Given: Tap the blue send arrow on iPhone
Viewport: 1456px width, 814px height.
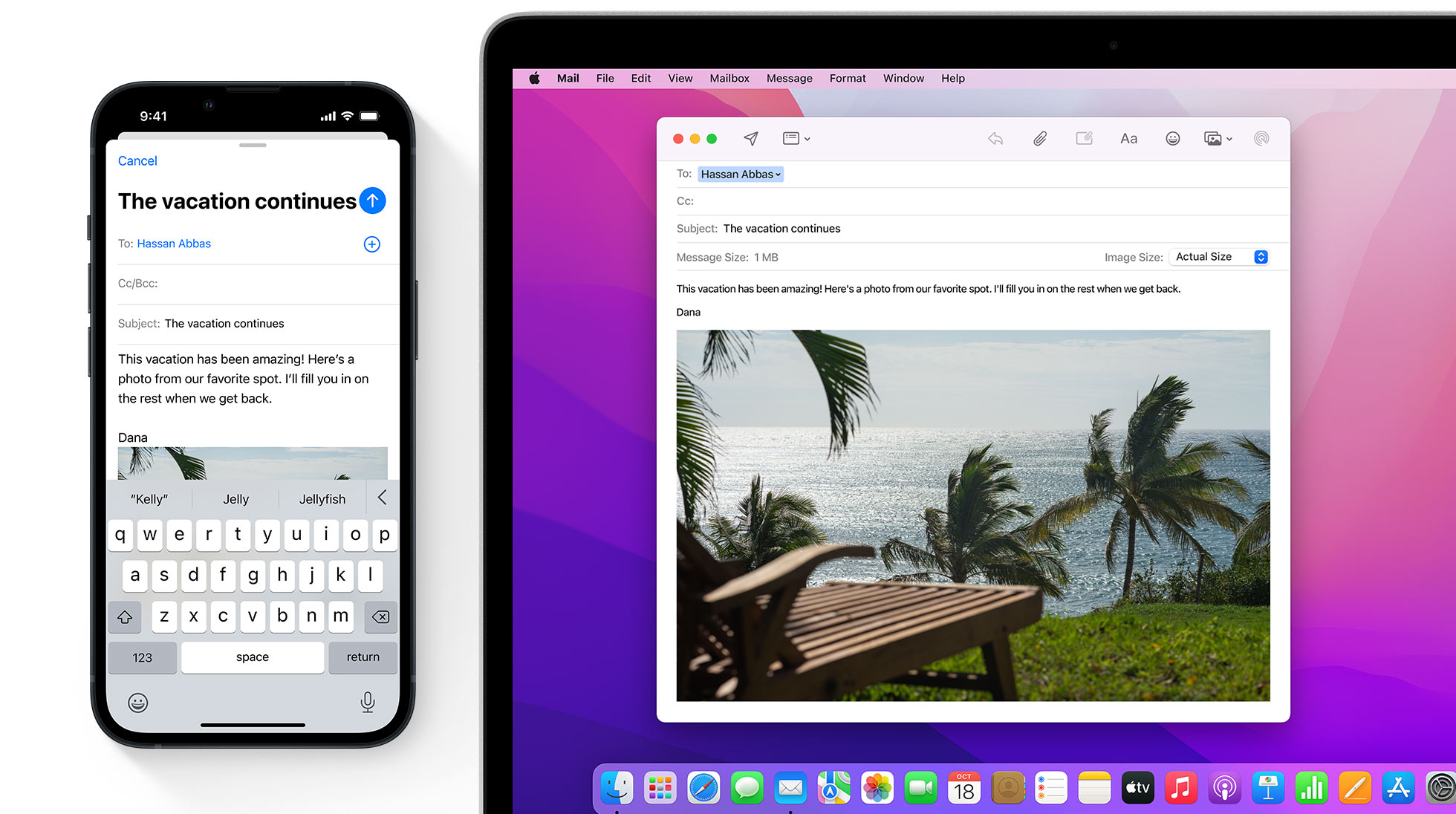Looking at the screenshot, I should click(x=372, y=201).
